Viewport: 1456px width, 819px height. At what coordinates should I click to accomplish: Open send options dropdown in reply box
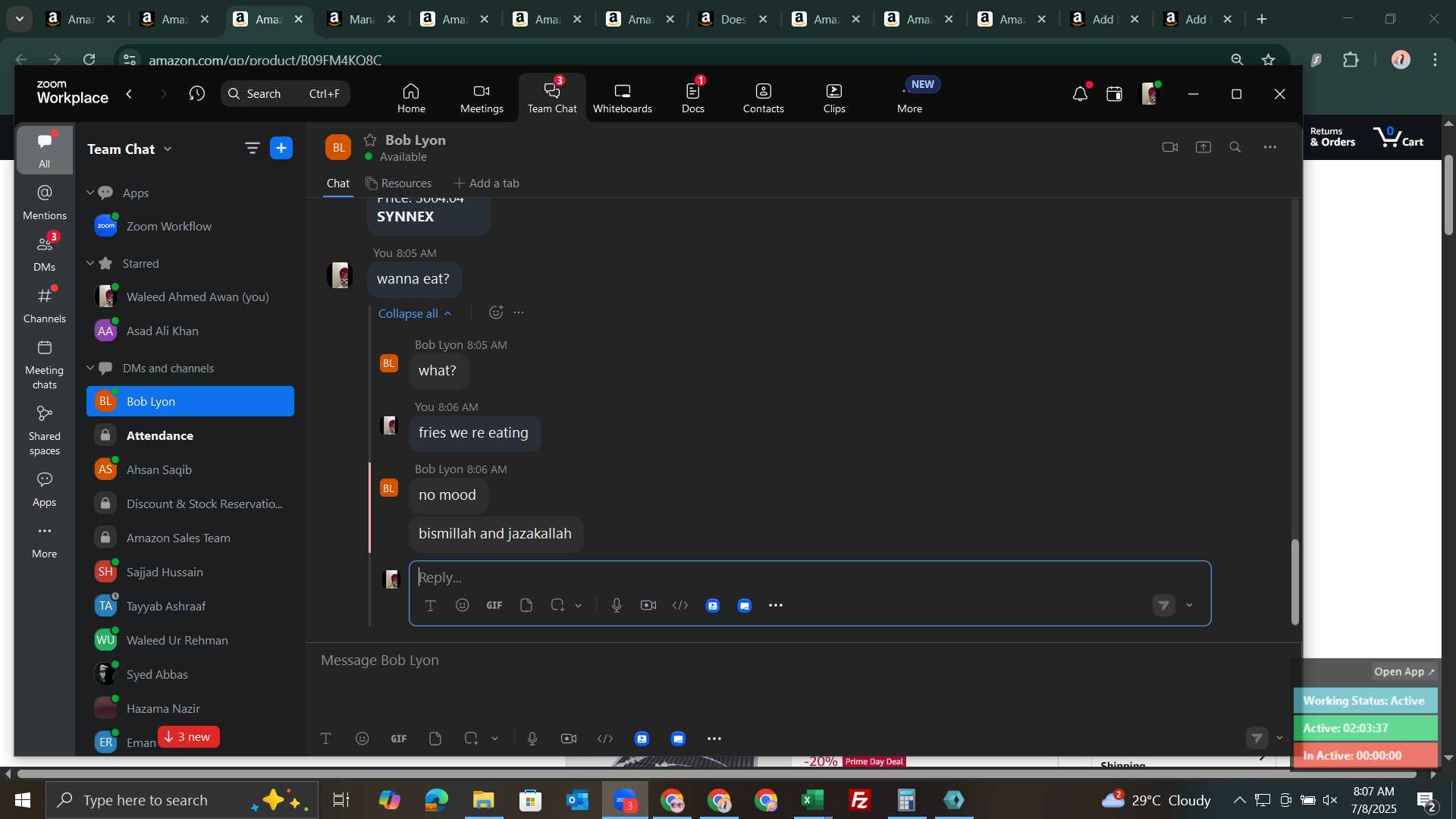click(x=1189, y=605)
